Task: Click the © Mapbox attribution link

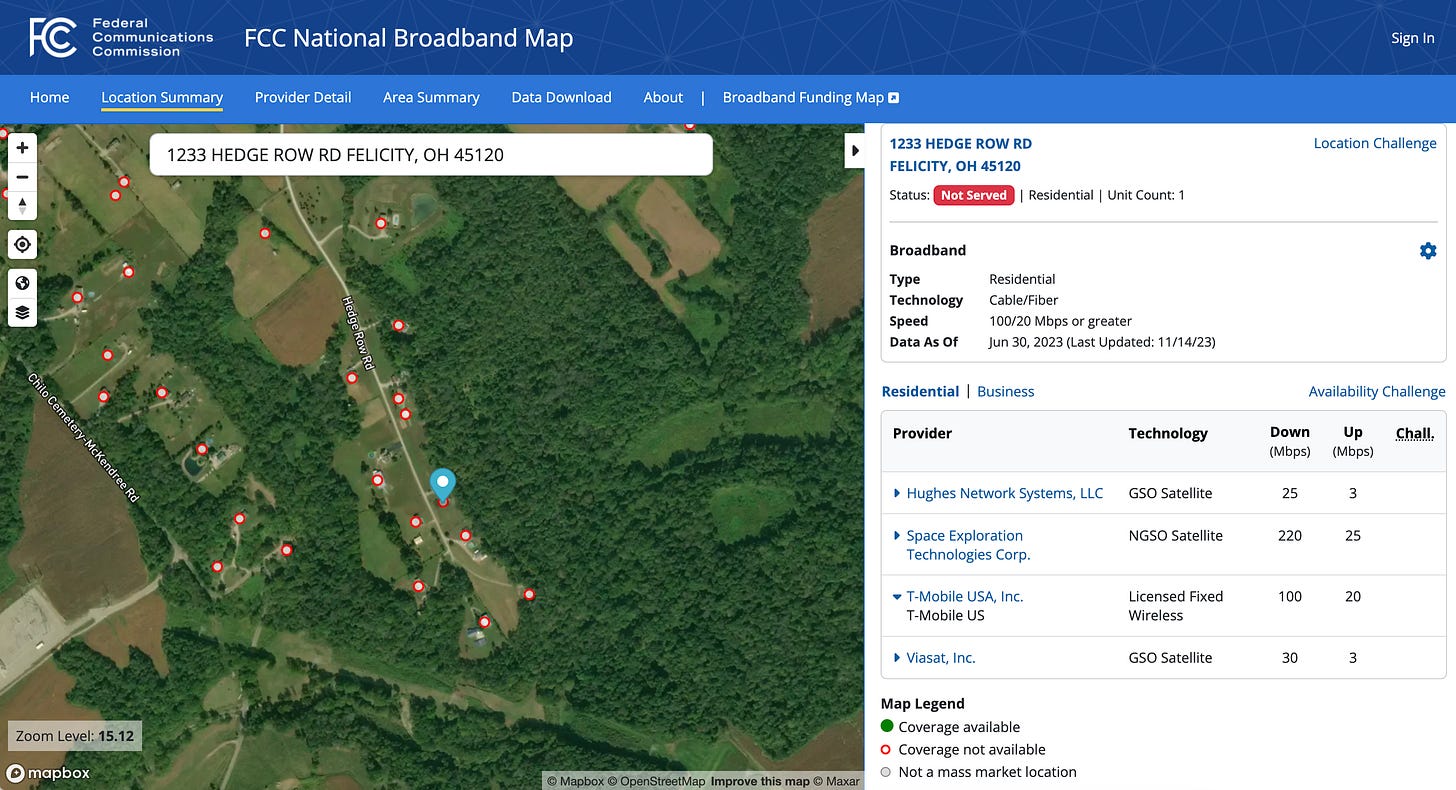Action: click(x=575, y=781)
